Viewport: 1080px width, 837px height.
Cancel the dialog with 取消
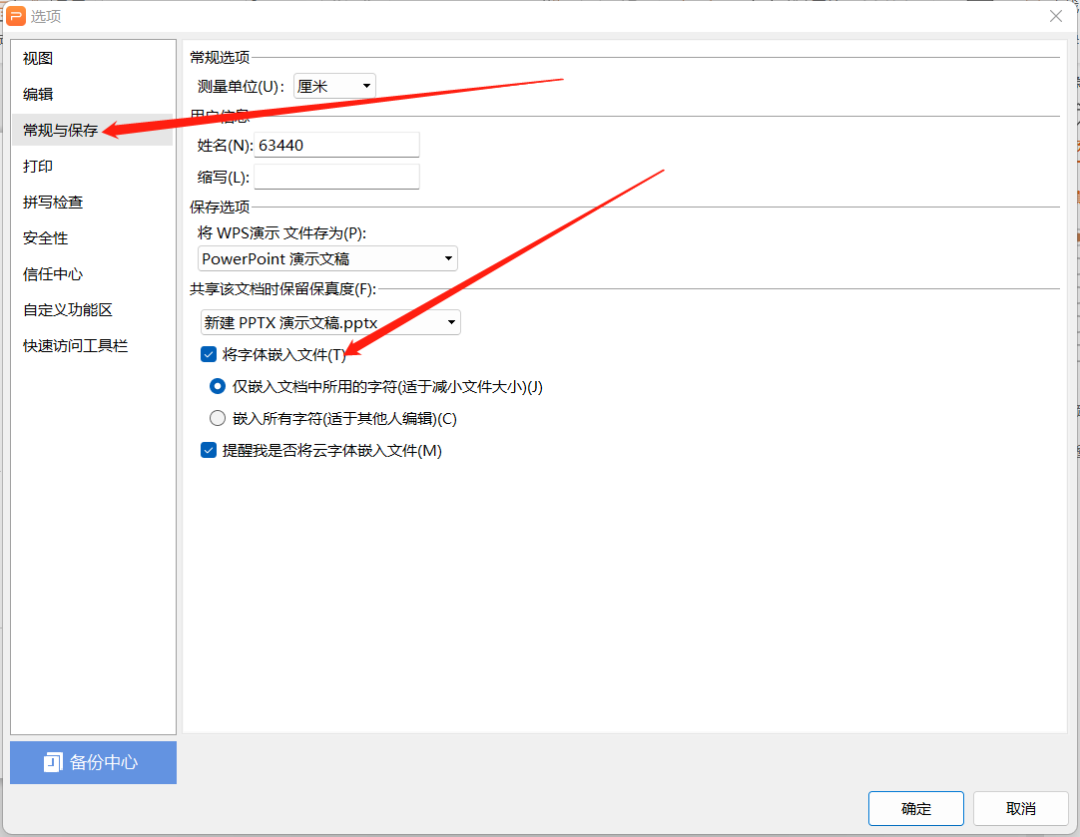1020,808
